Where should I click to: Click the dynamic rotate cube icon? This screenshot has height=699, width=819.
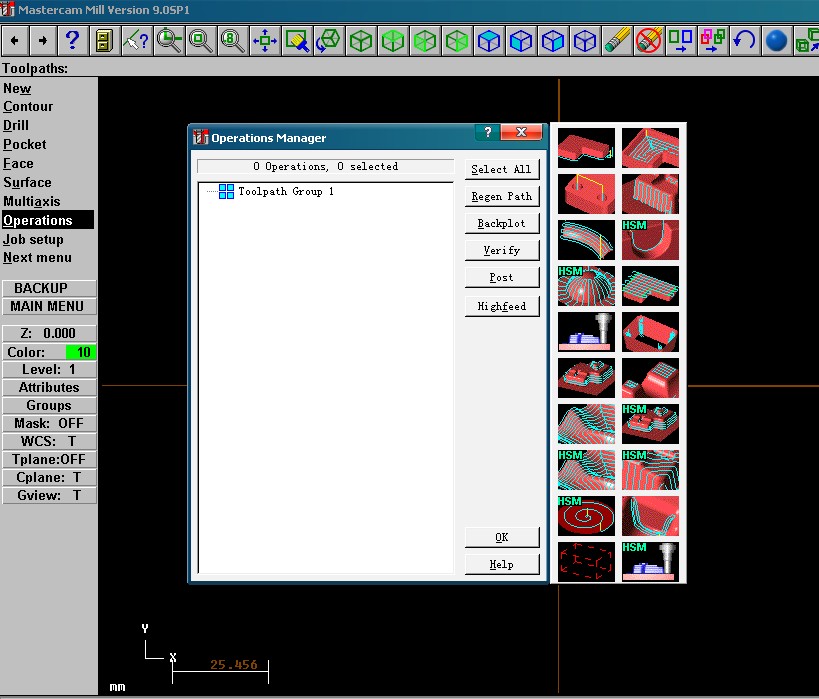point(329,40)
